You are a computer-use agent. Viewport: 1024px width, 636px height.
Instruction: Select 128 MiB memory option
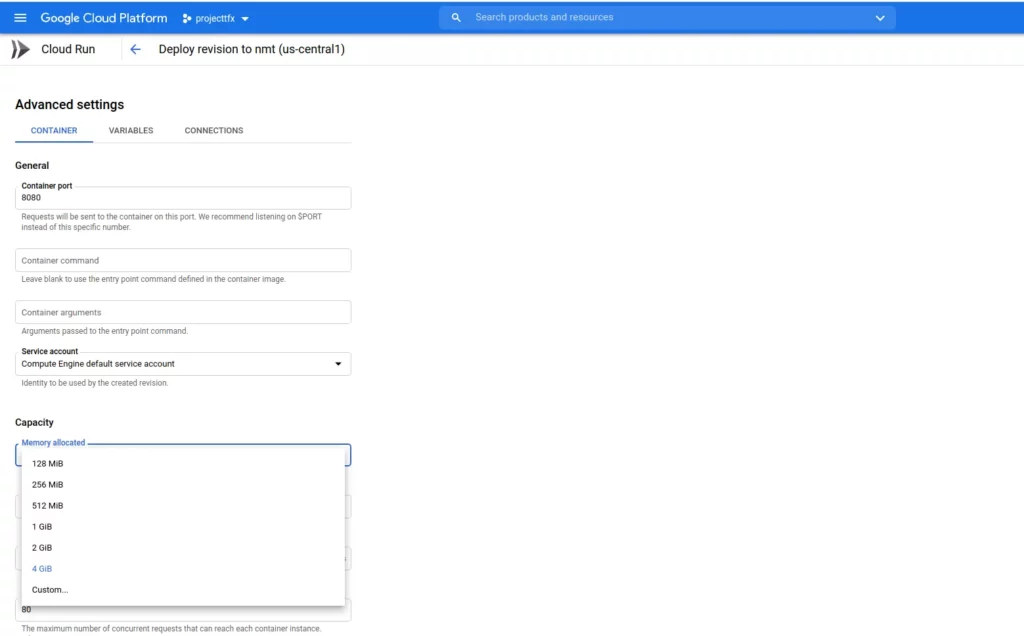coord(183,464)
